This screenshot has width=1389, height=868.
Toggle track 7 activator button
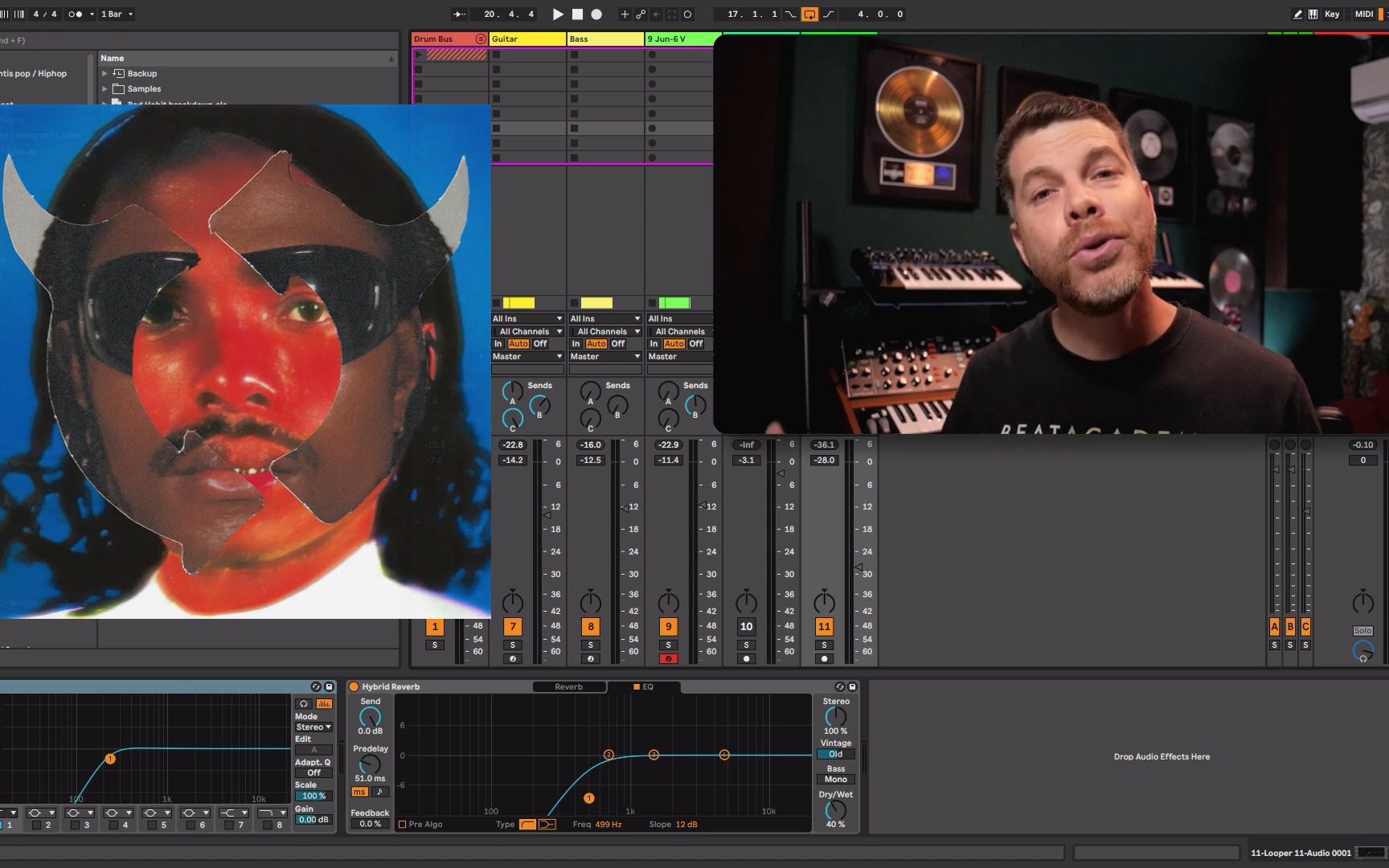(x=513, y=627)
